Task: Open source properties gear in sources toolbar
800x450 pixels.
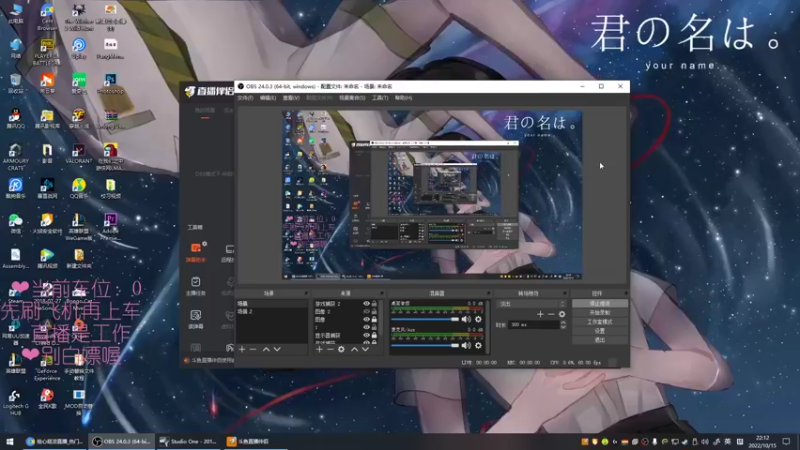Action: pos(341,349)
